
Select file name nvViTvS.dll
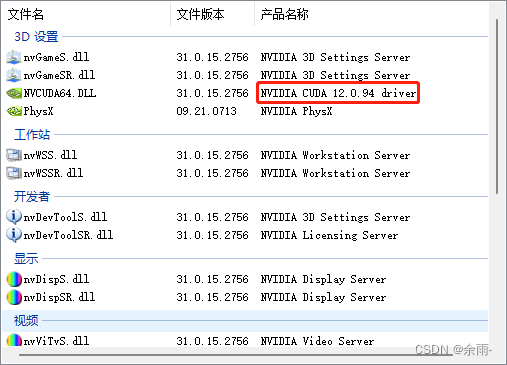[56, 341]
